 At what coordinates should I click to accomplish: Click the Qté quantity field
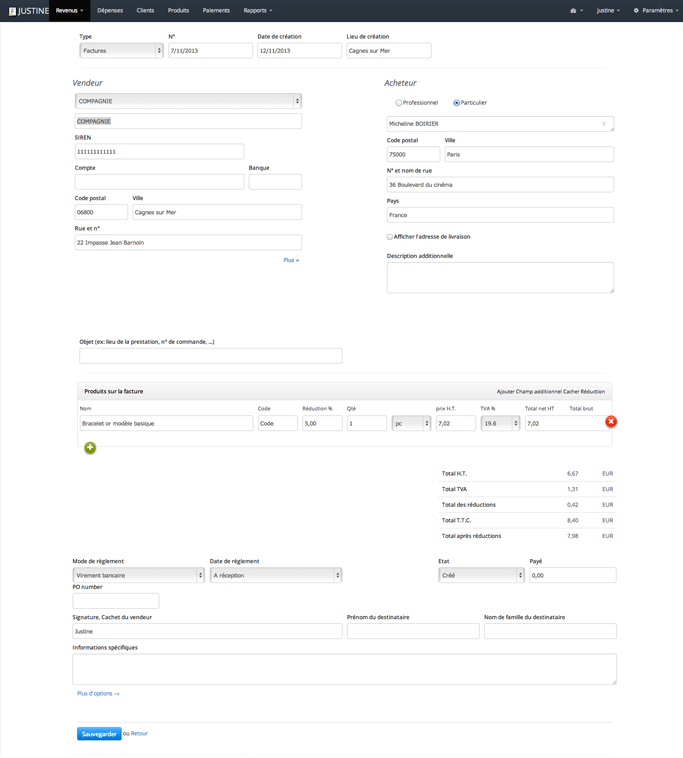coord(367,423)
